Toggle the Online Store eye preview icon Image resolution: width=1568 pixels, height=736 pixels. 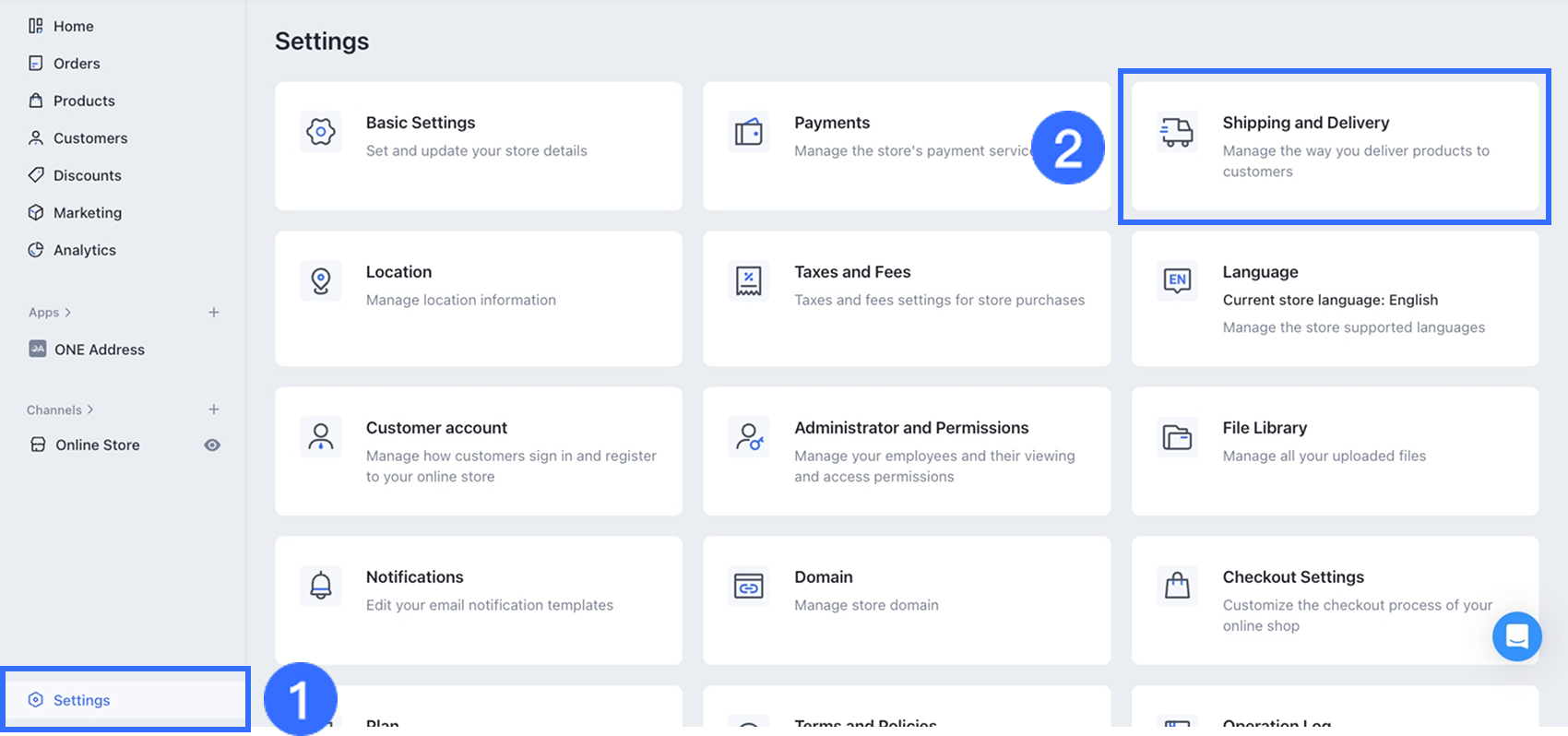coord(212,445)
